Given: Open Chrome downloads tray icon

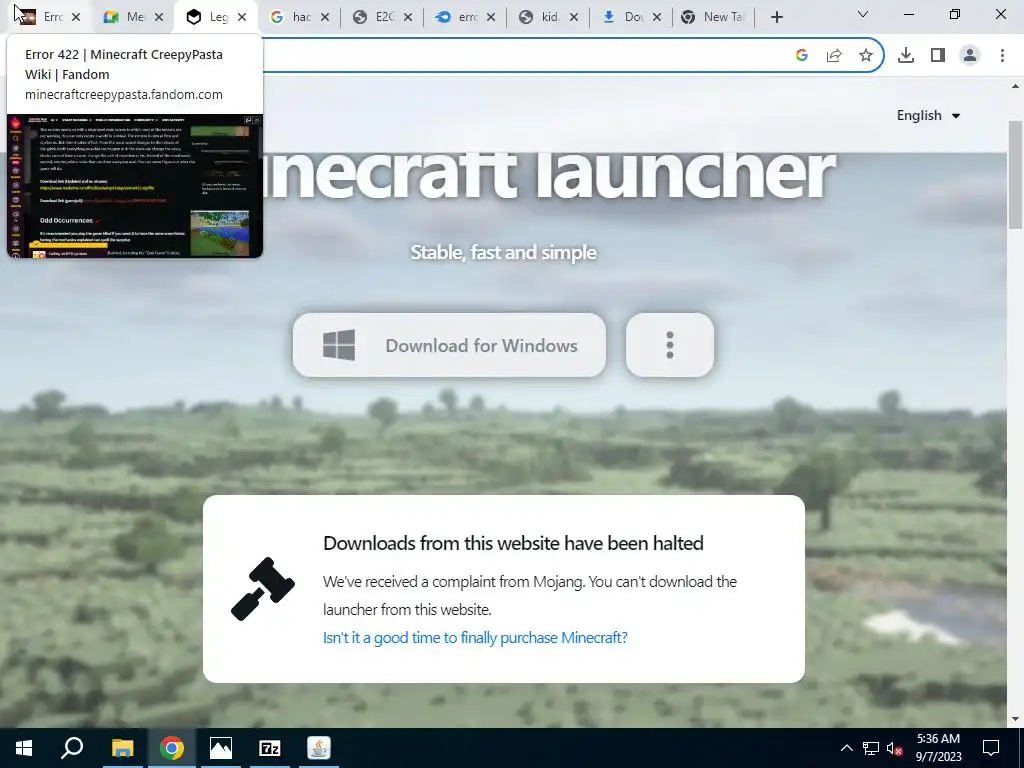Looking at the screenshot, I should [906, 56].
